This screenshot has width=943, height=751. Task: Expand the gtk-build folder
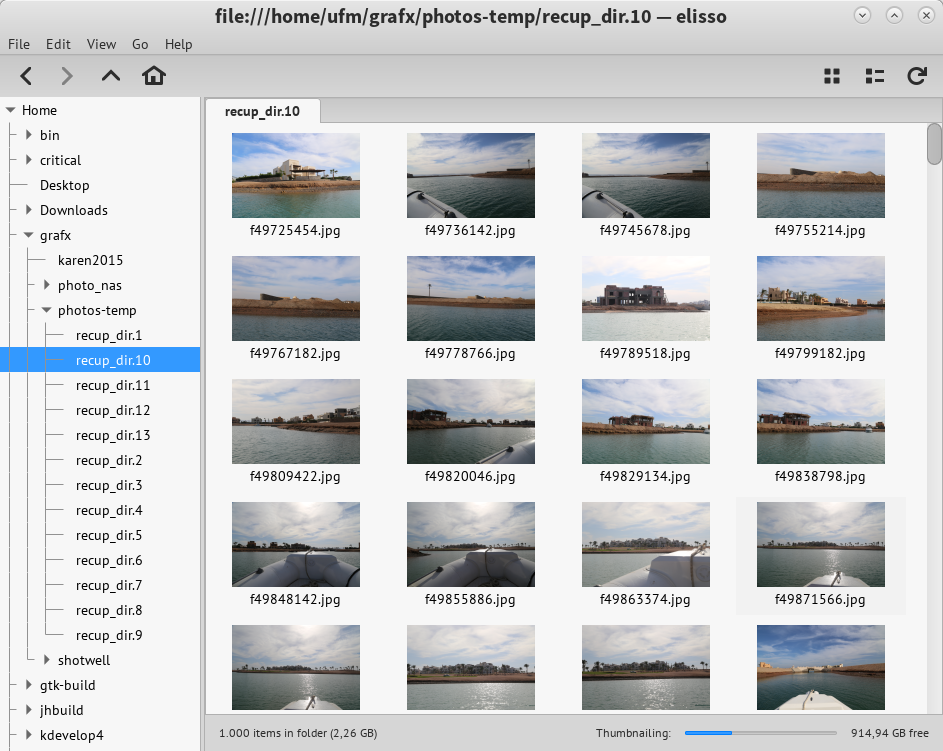pos(28,685)
